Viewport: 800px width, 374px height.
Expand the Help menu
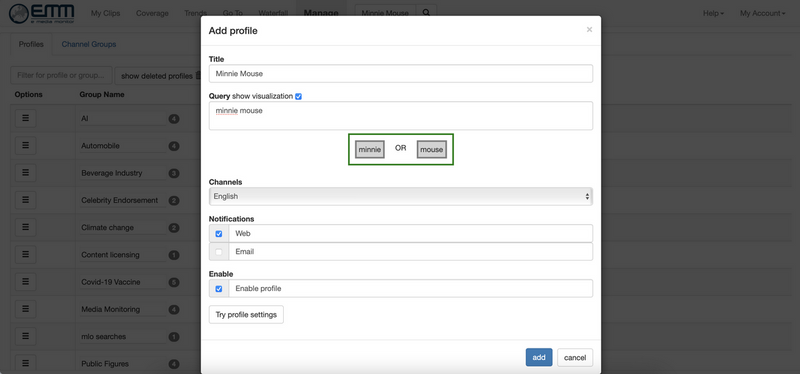(x=713, y=13)
